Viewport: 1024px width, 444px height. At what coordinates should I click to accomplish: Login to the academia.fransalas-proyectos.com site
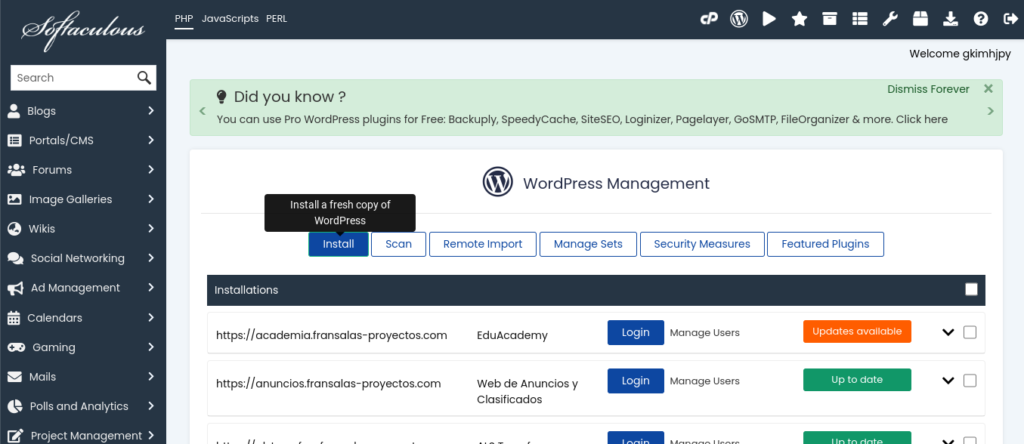[635, 332]
